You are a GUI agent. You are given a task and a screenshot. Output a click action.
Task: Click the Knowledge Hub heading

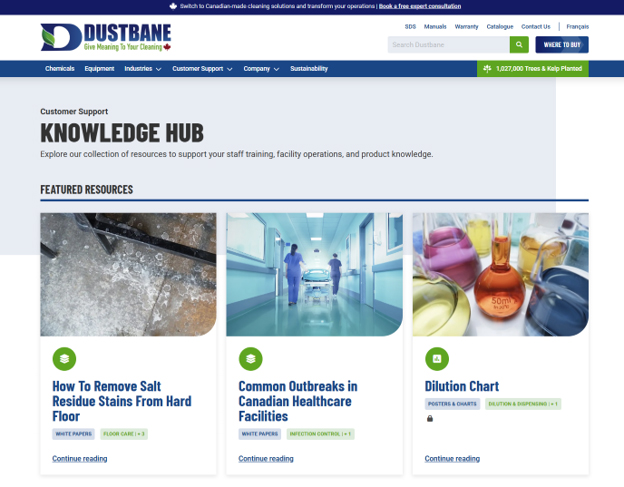point(122,132)
